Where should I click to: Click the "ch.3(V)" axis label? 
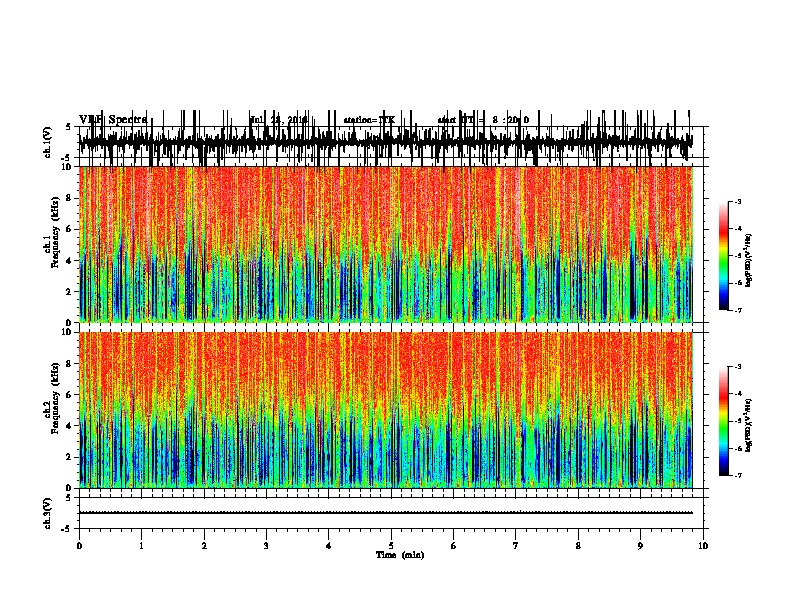coord(48,513)
